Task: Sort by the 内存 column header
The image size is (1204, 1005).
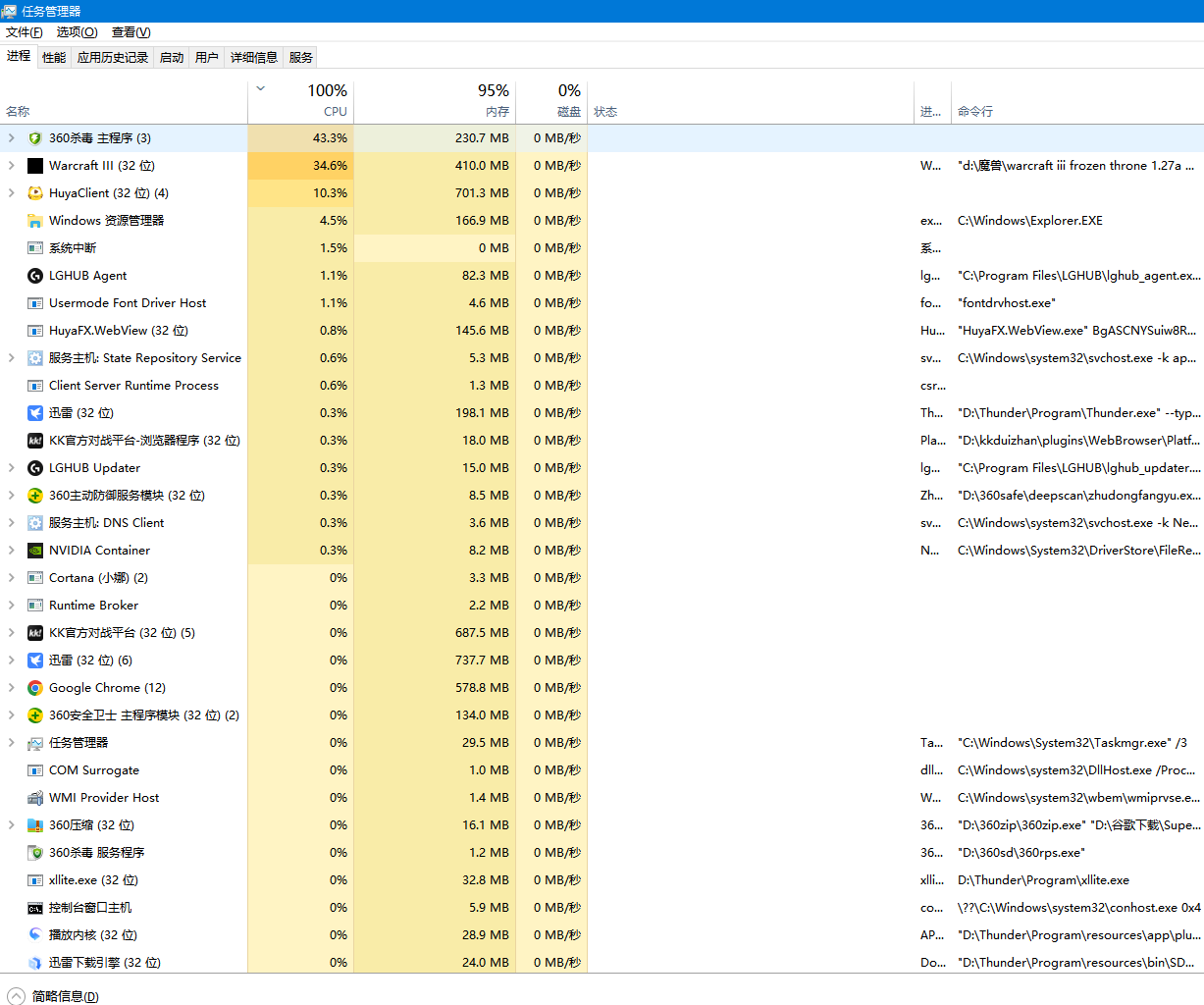Action: 434,100
